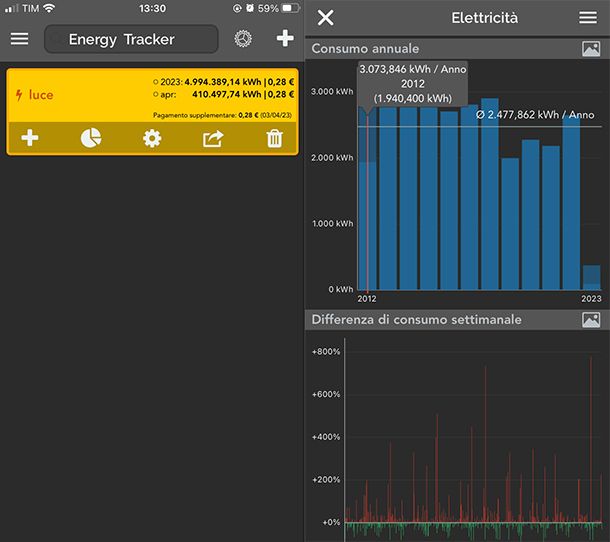The image size is (610, 542).
Task: Open the luce meter gear settings
Action: 152,138
